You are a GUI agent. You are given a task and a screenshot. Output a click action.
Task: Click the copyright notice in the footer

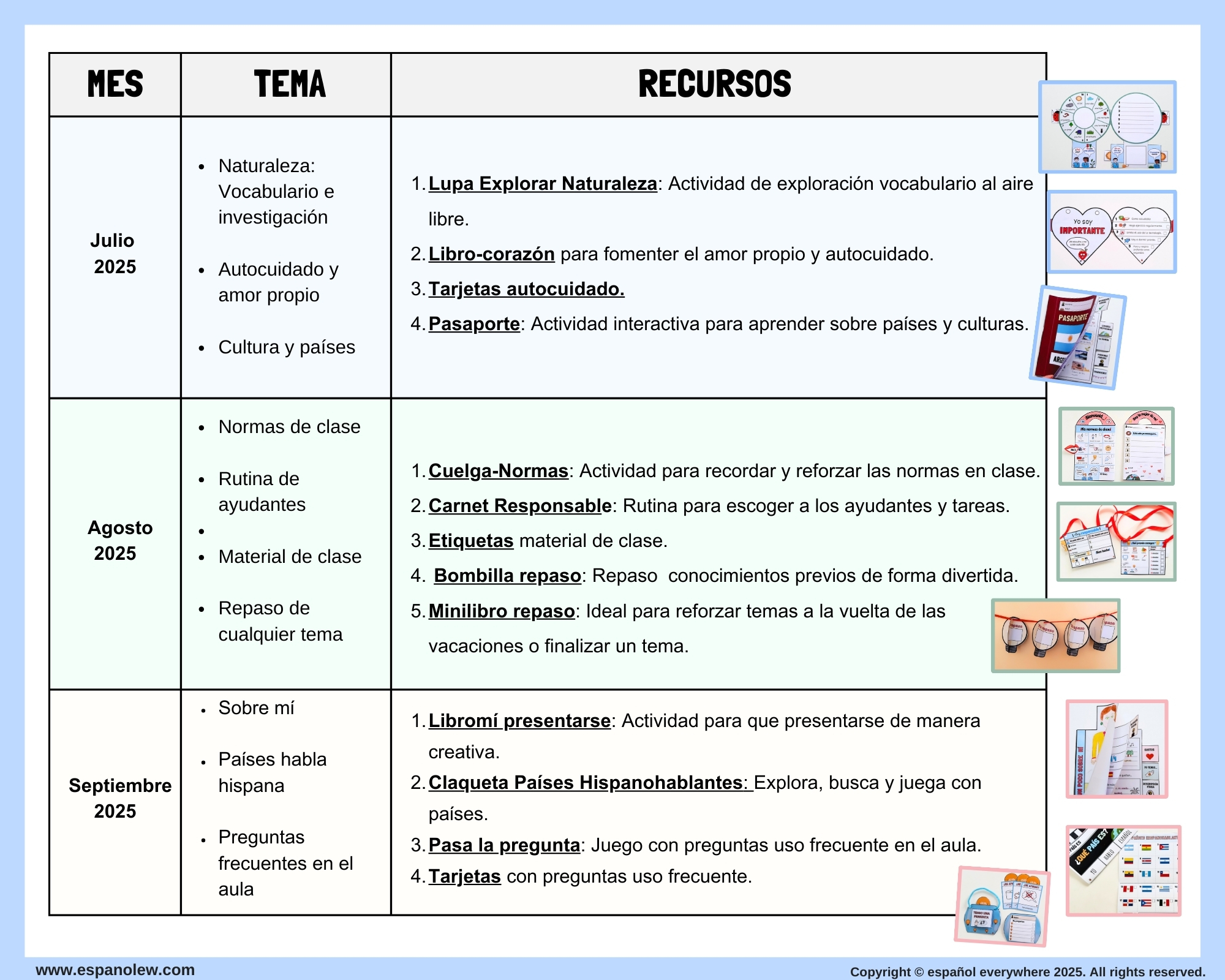coord(1027,972)
